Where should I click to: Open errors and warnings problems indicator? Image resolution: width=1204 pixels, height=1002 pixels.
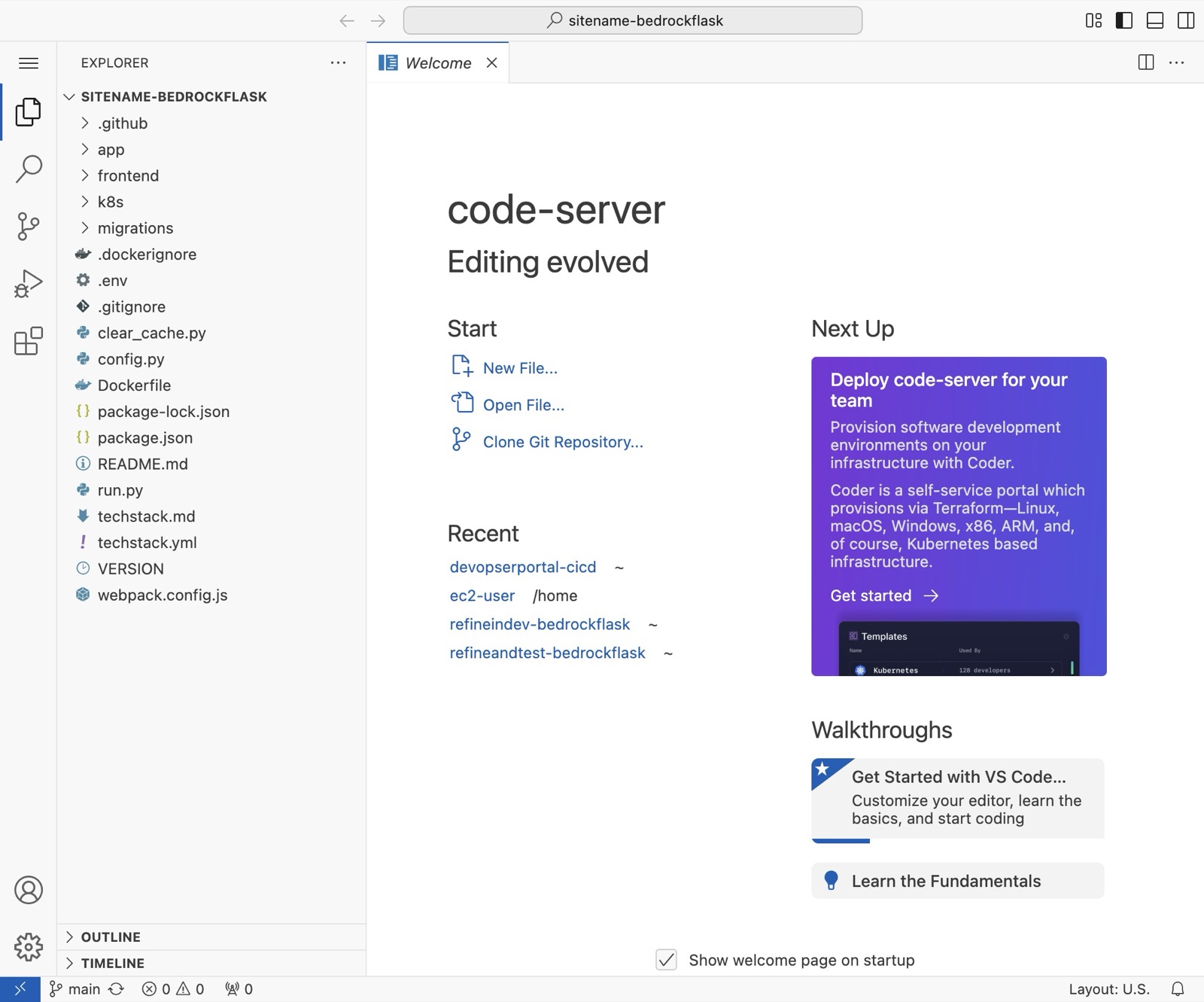(x=173, y=989)
